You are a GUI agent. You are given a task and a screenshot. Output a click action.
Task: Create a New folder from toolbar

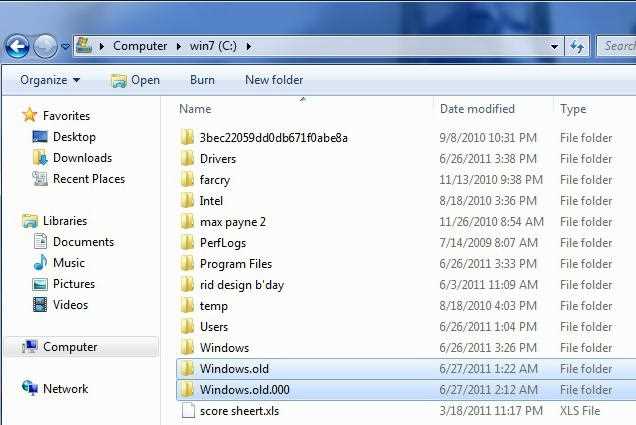pyautogui.click(x=274, y=80)
